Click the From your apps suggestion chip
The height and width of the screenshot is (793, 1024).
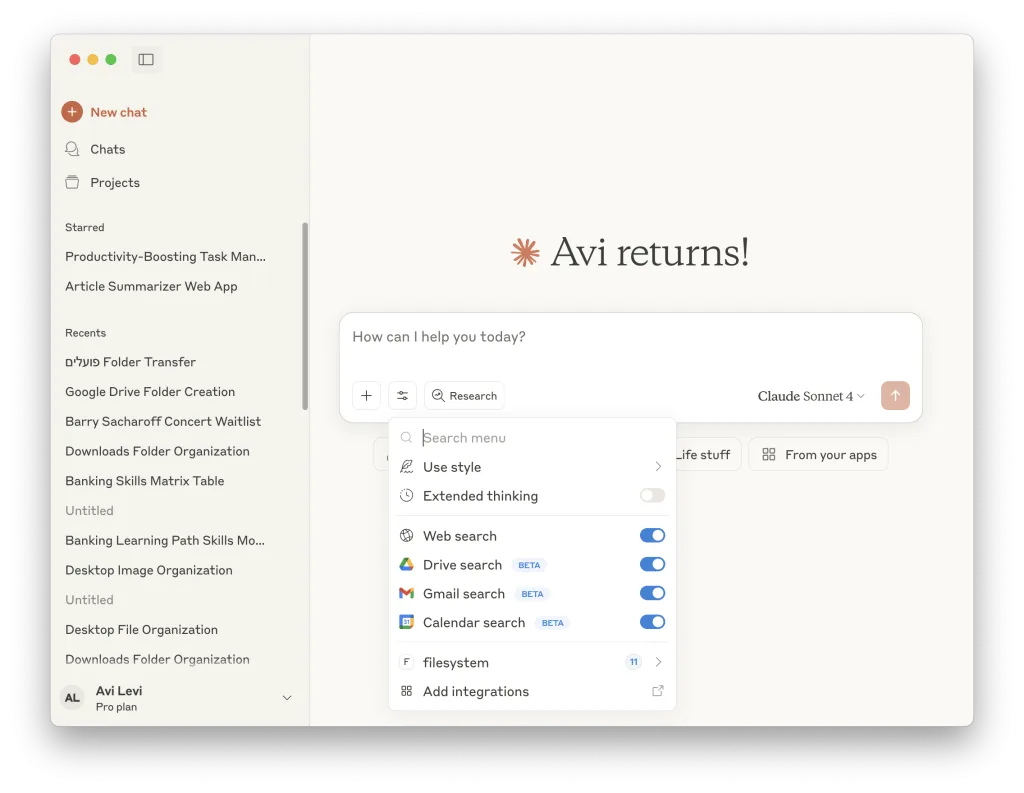click(x=818, y=455)
